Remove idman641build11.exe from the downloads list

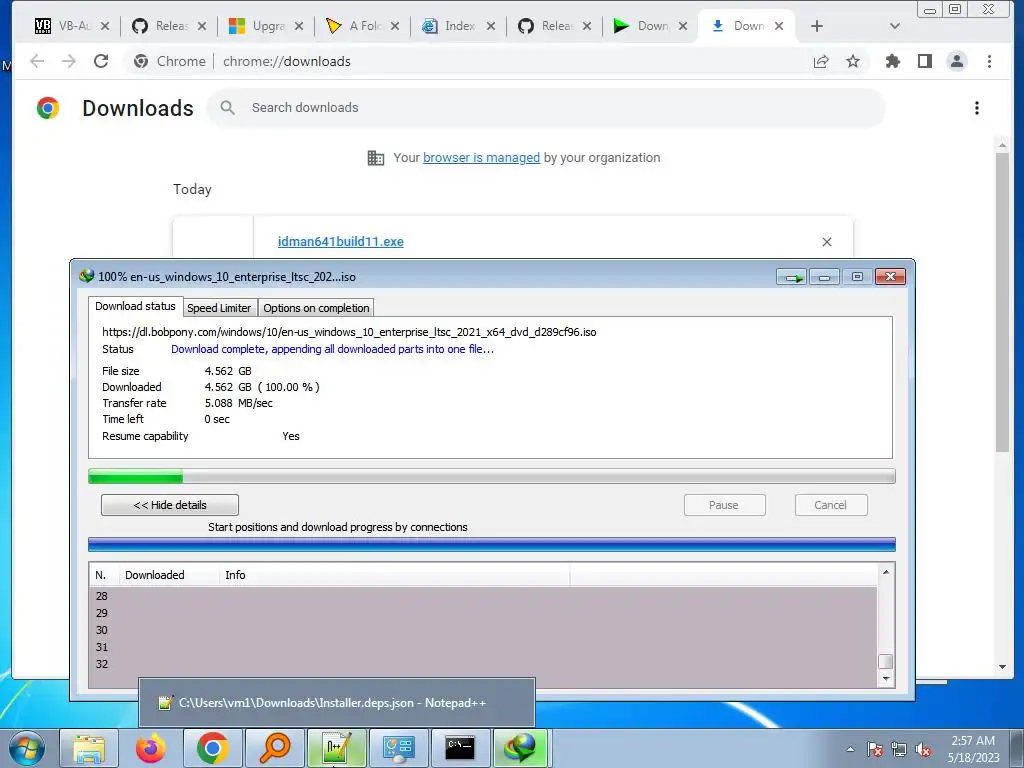pyautogui.click(x=827, y=242)
